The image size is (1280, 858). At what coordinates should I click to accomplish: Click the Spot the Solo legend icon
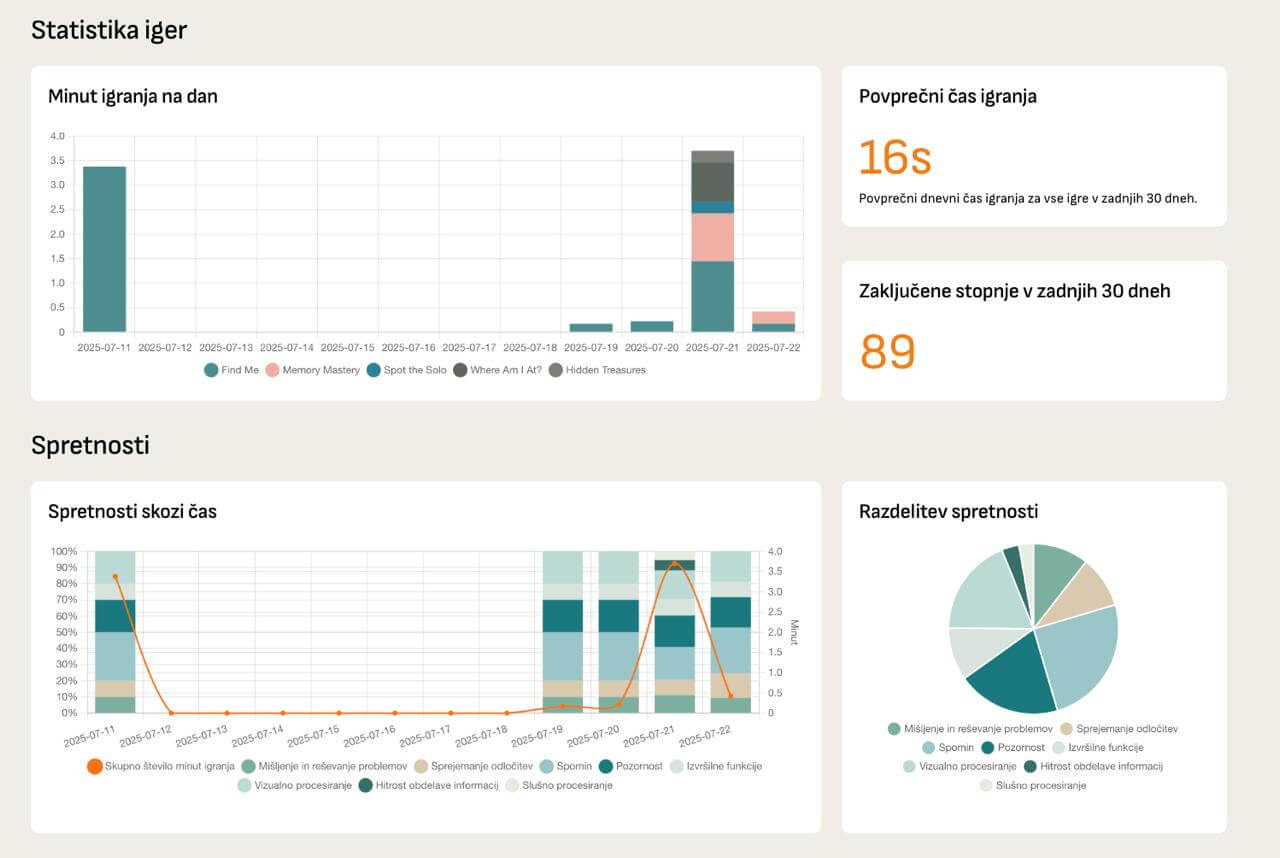point(373,370)
